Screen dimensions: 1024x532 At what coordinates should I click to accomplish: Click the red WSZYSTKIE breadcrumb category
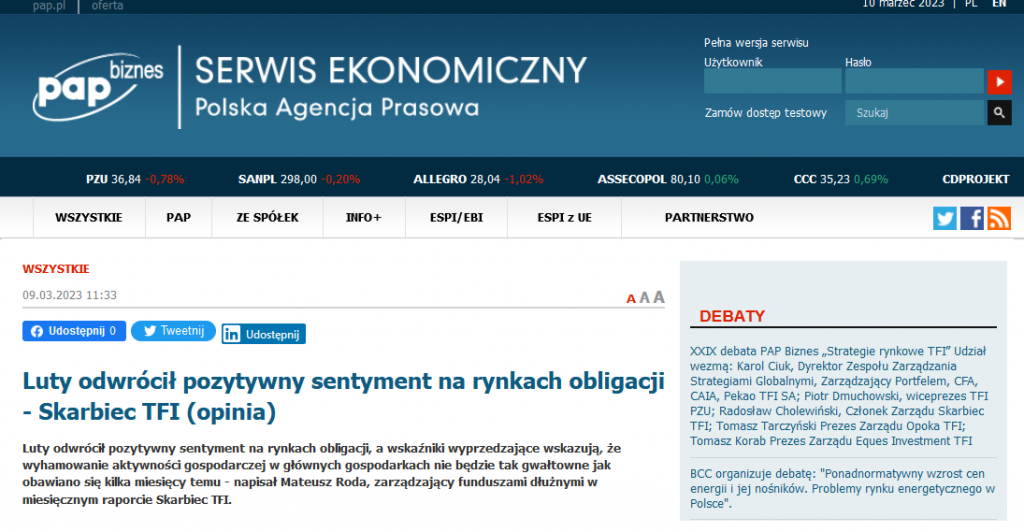pyautogui.click(x=56, y=269)
